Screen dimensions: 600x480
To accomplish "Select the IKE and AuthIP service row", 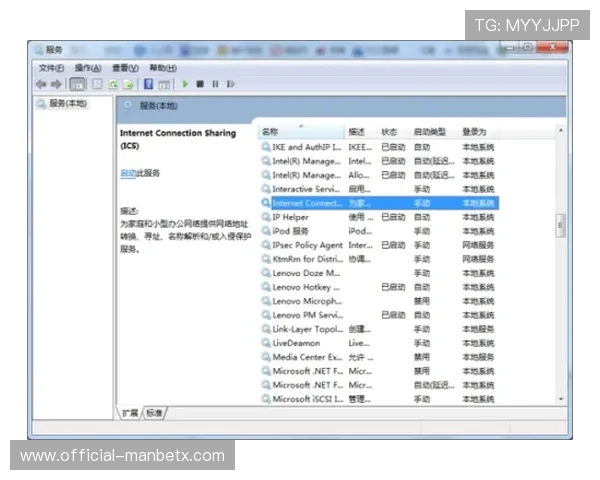I will tap(380, 147).
